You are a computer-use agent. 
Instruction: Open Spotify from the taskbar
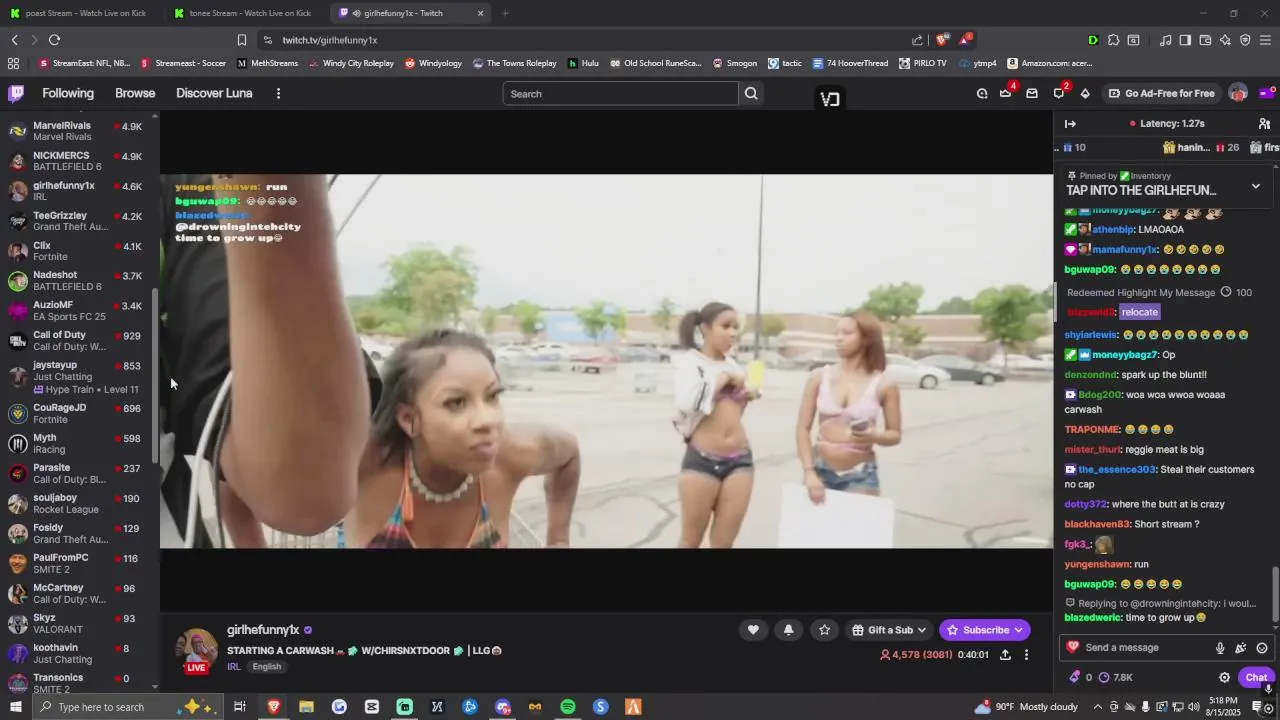568,707
